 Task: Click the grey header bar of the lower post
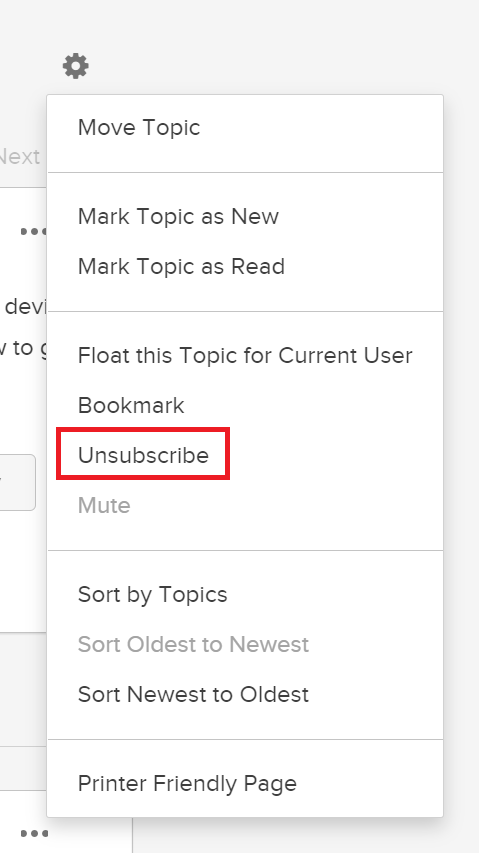[23, 768]
